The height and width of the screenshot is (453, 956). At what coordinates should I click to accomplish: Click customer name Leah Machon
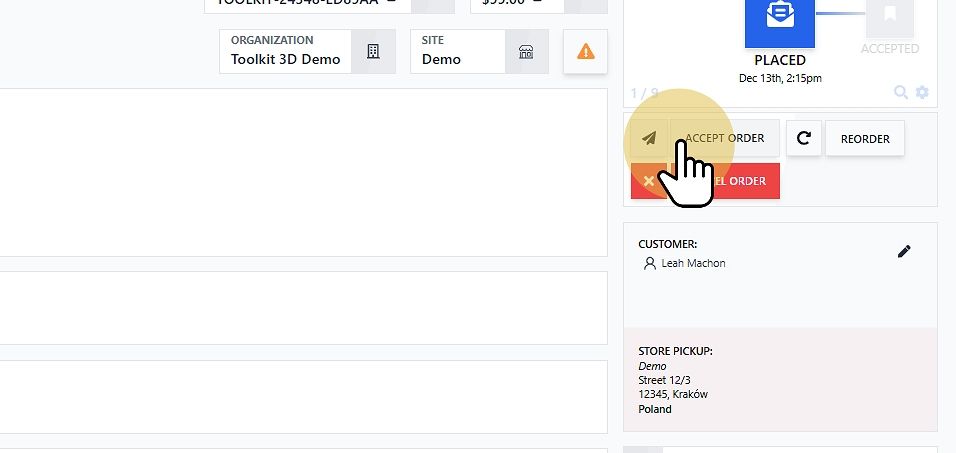point(693,263)
